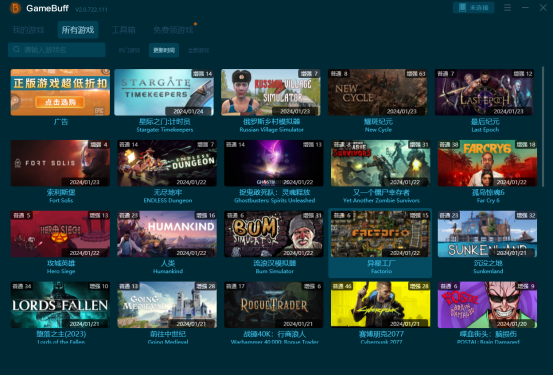Select the Factorio game tile

pyautogui.click(x=380, y=243)
